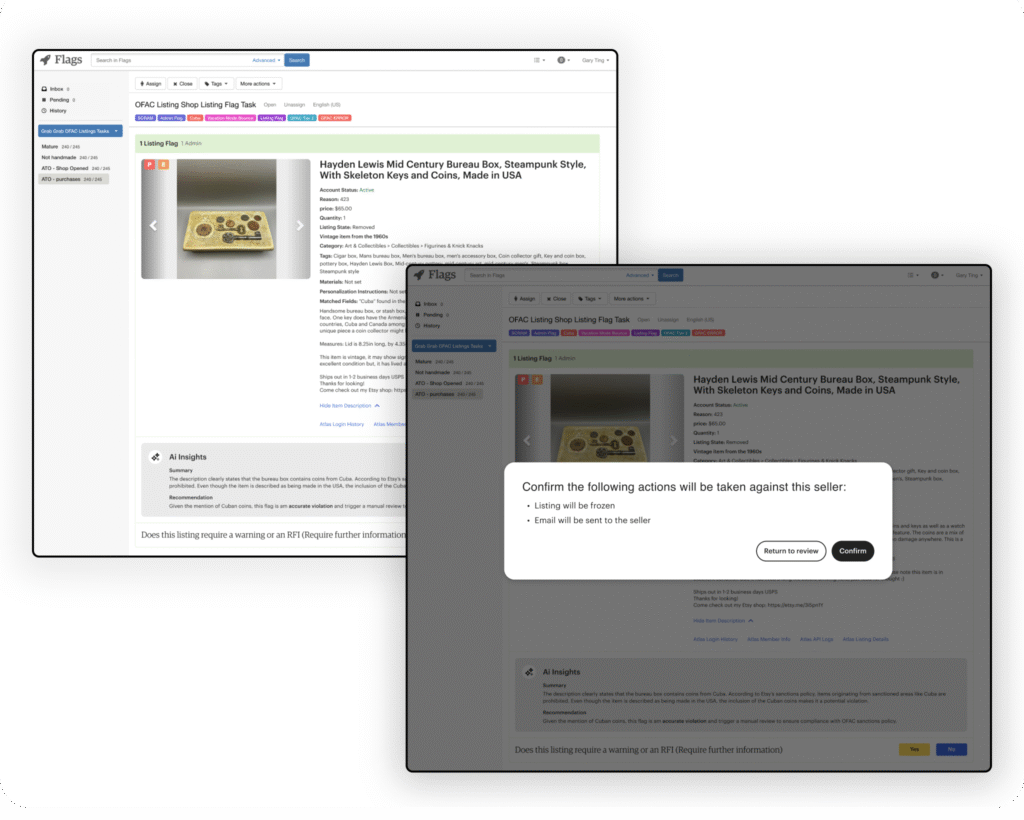Viewport: 1024px width, 820px height.
Task: Click the AI Insights sparkle icon in the back window
Action: tap(155, 457)
